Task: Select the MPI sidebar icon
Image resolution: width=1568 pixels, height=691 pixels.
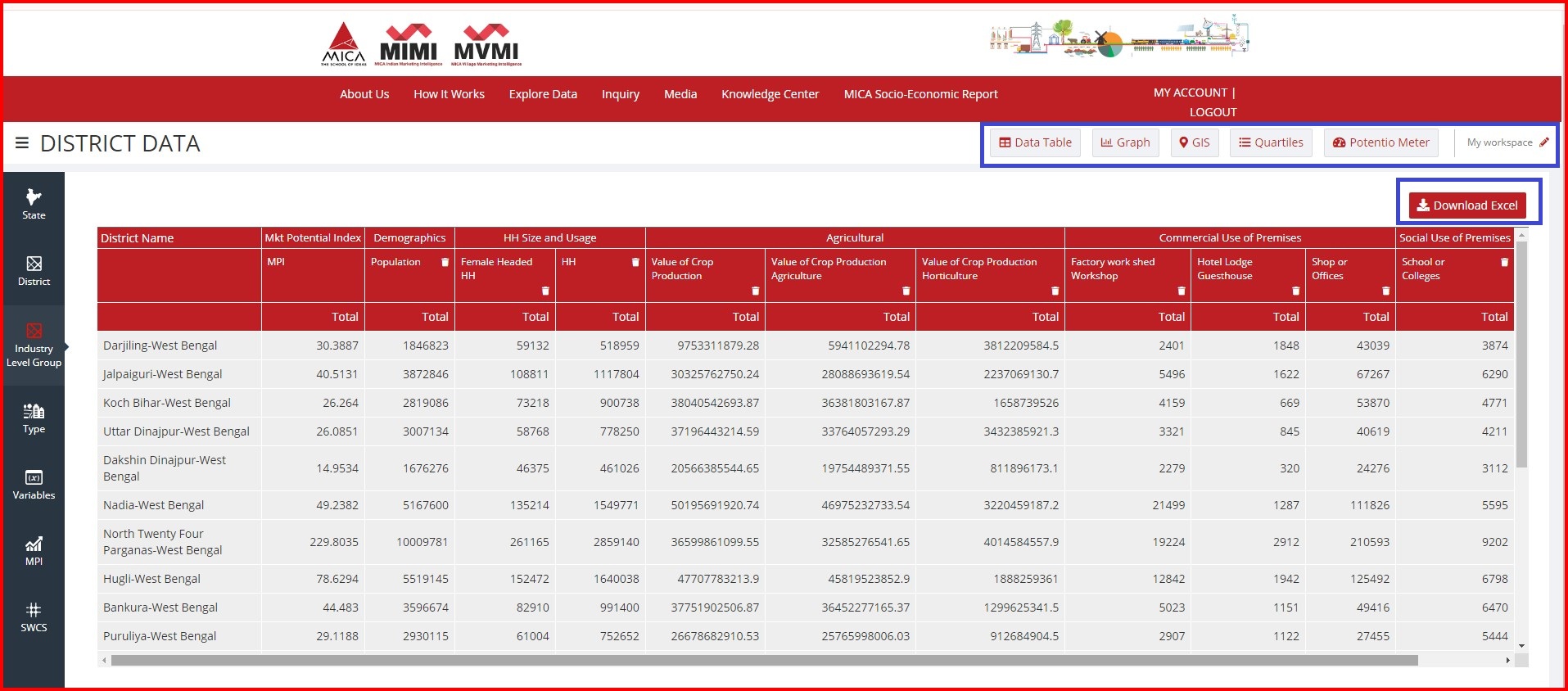Action: coord(34,551)
